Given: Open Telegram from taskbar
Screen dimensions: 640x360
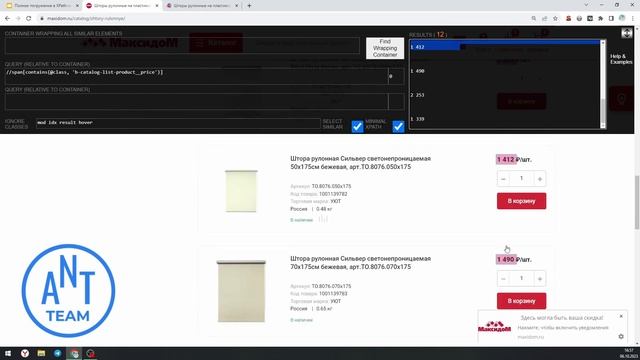Looking at the screenshot, I should point(58,353).
